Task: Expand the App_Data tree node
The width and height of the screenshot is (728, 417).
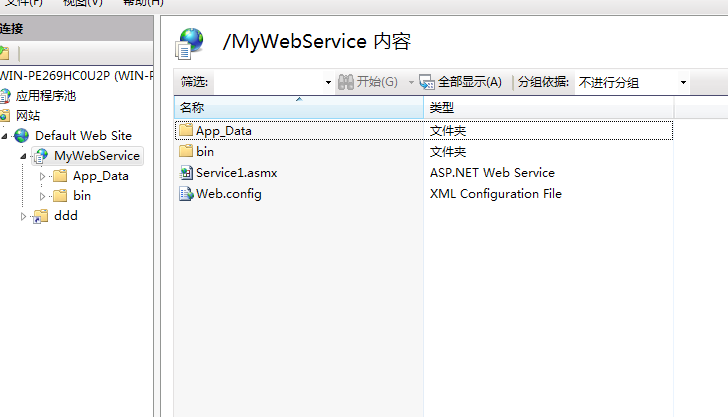Action: click(x=42, y=176)
